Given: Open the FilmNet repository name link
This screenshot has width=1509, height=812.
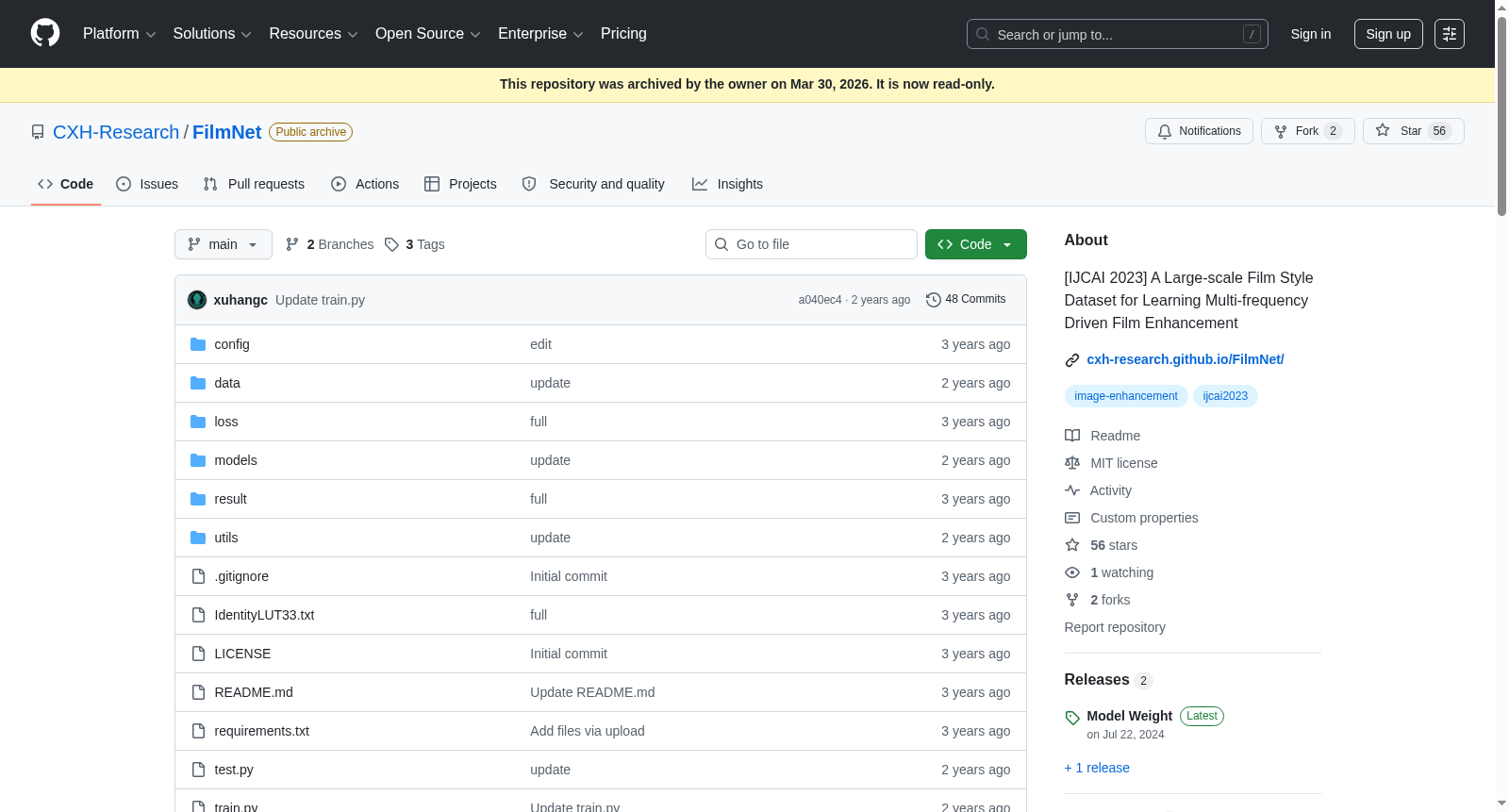Looking at the screenshot, I should pyautogui.click(x=227, y=132).
